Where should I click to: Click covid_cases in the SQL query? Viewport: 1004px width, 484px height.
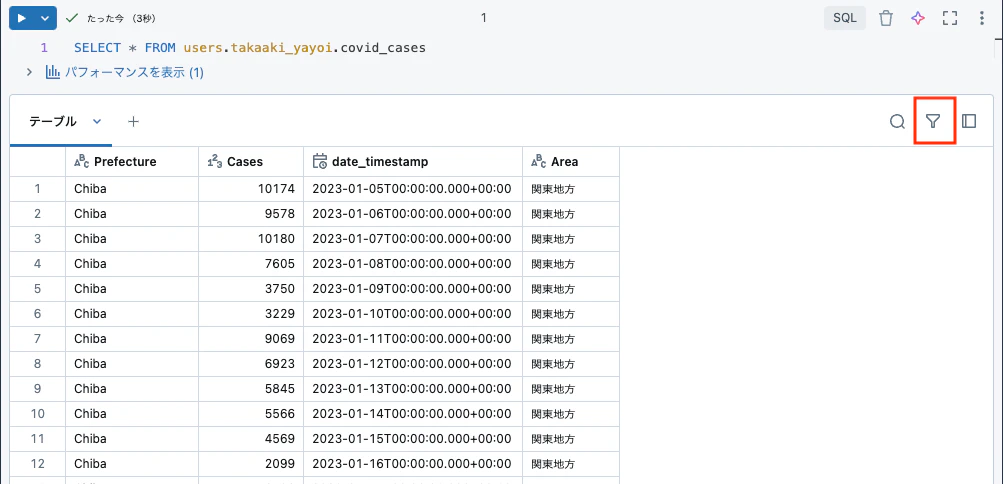pyautogui.click(x=384, y=47)
